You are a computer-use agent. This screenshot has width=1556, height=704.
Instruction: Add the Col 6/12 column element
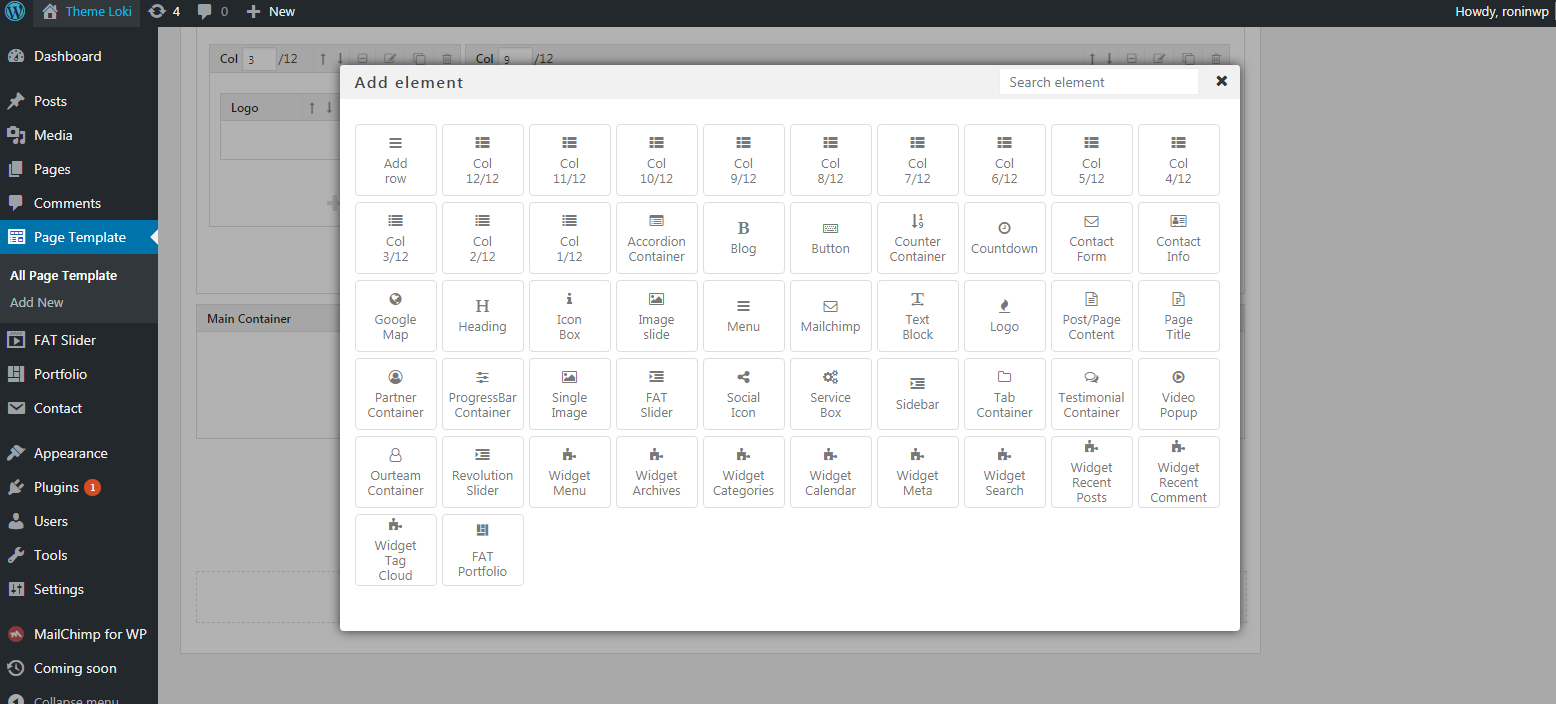click(1005, 160)
